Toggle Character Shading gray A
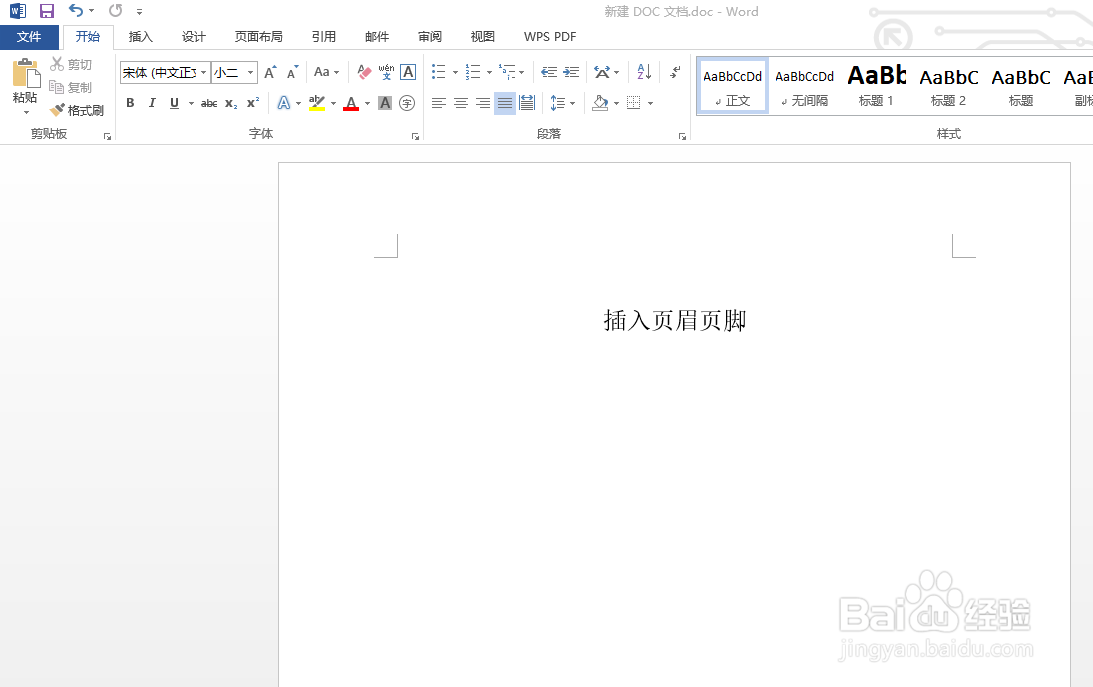1093x687 pixels. (x=385, y=103)
